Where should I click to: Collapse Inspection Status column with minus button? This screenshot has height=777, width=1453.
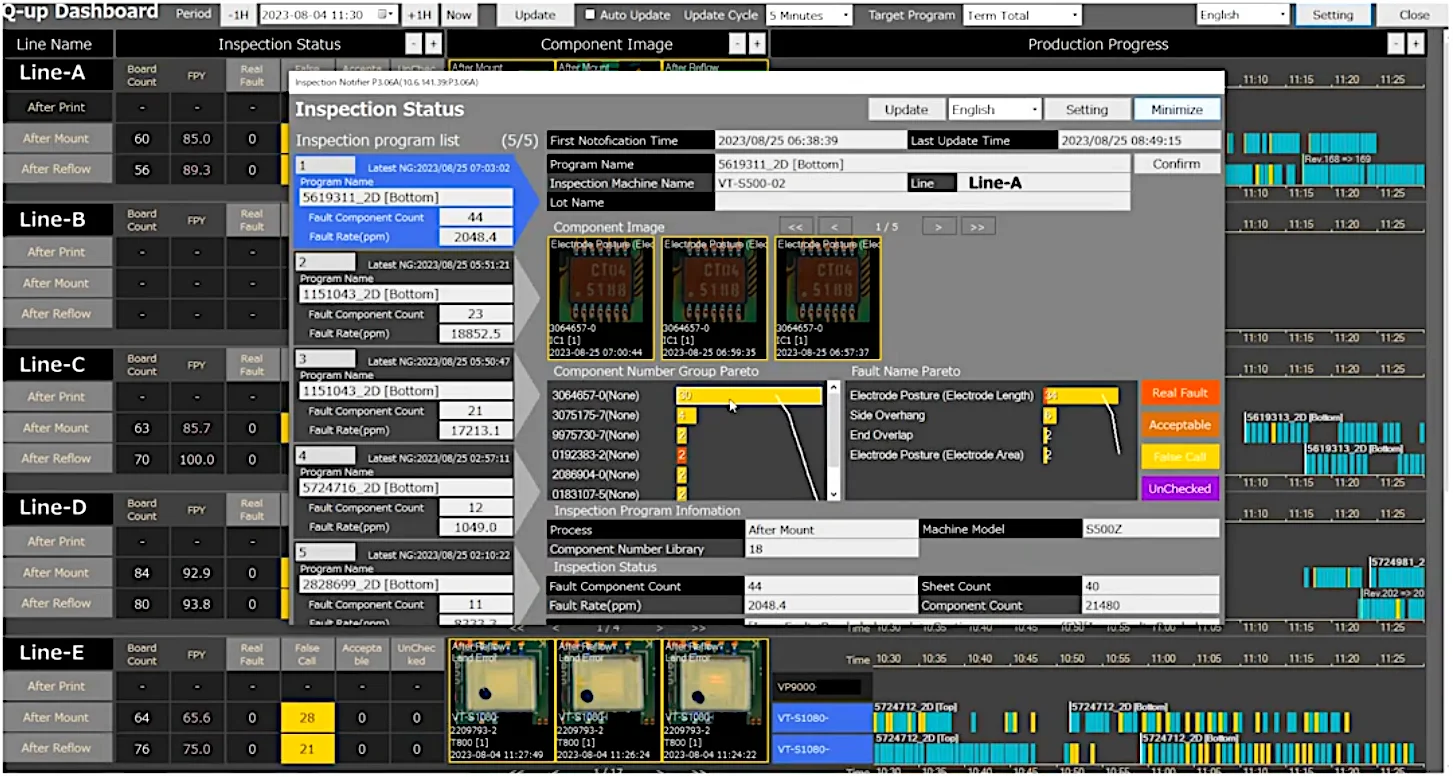point(414,44)
